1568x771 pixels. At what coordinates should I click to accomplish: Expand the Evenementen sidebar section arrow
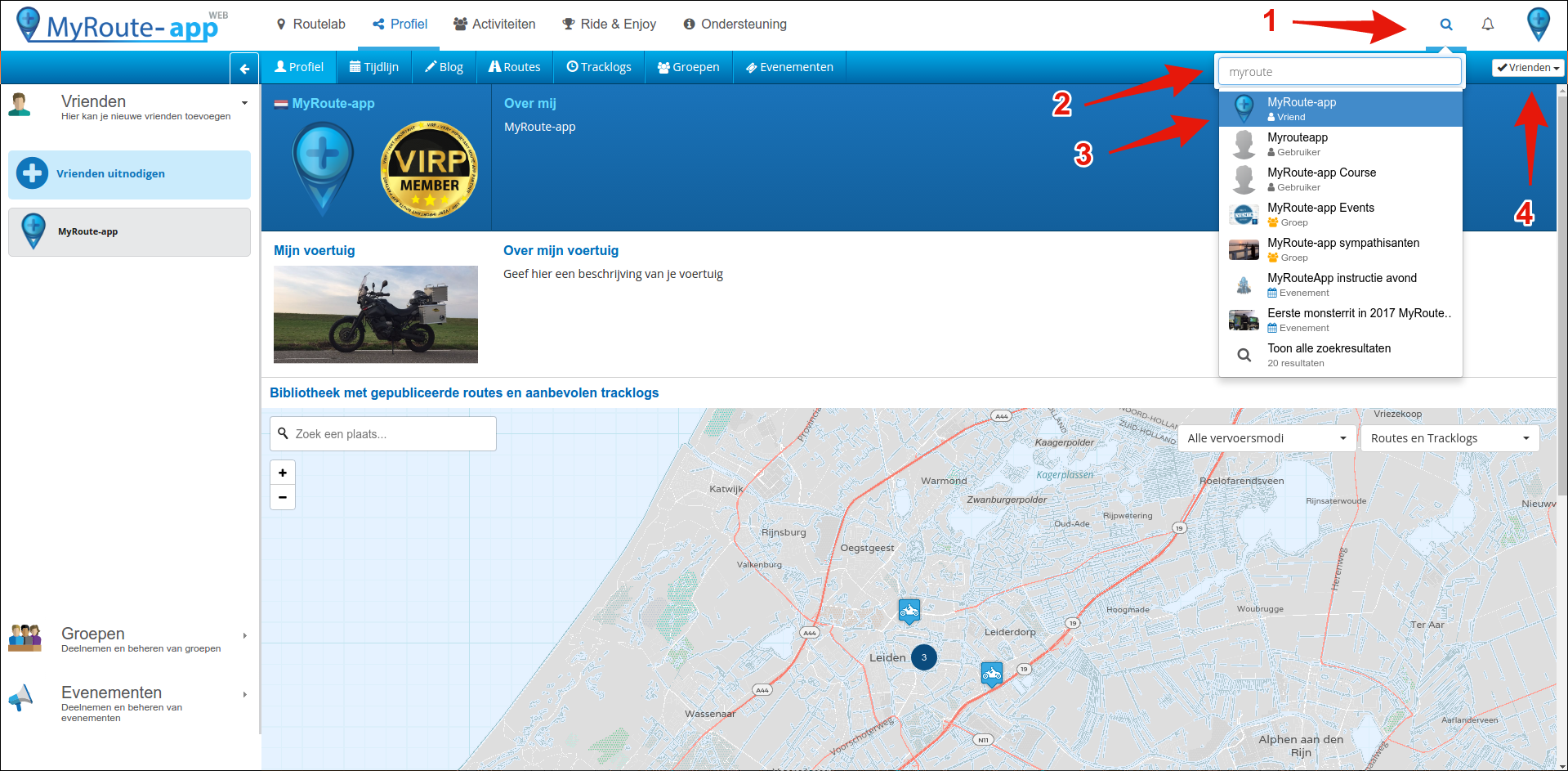pyautogui.click(x=244, y=695)
